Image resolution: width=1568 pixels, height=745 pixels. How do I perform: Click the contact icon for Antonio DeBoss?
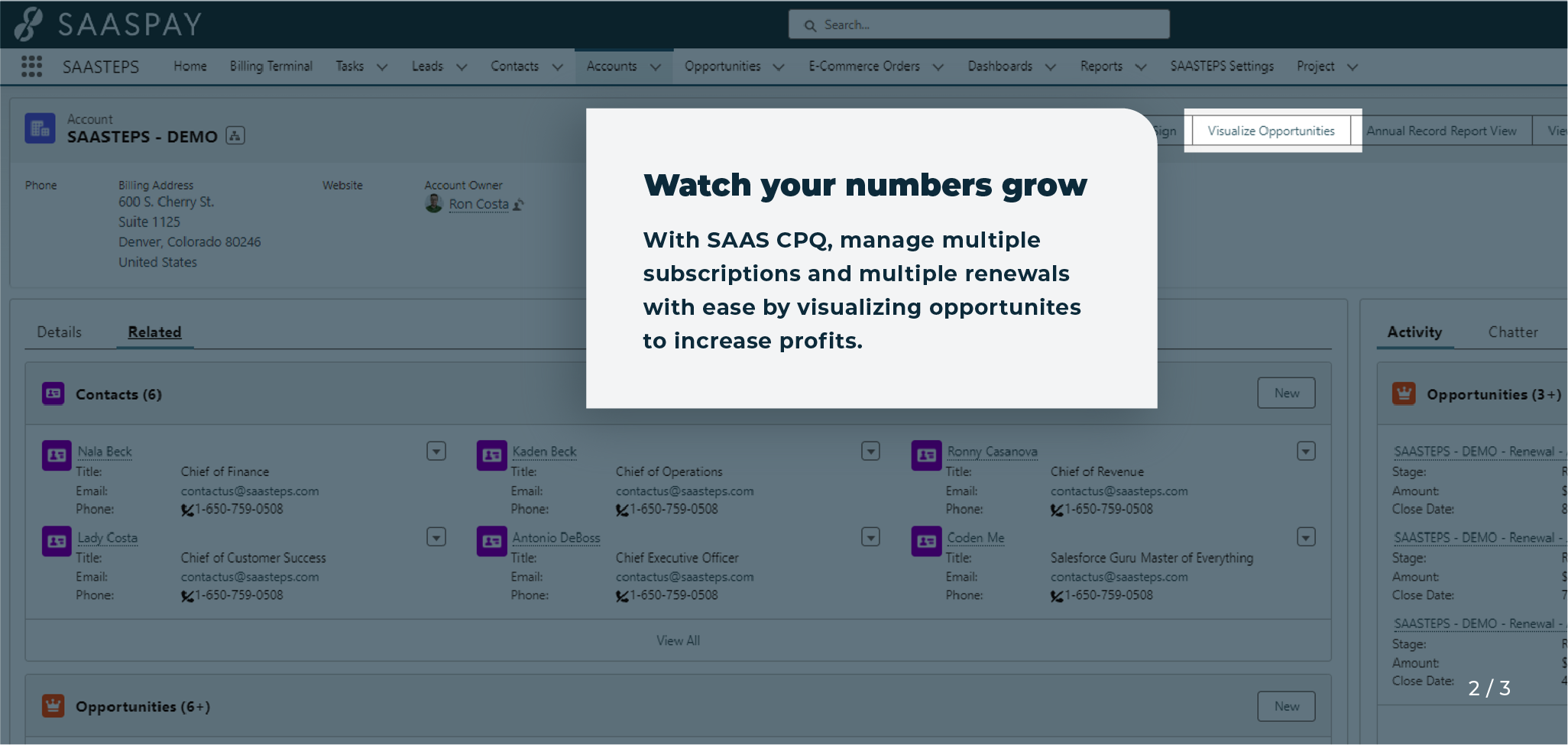(x=491, y=542)
